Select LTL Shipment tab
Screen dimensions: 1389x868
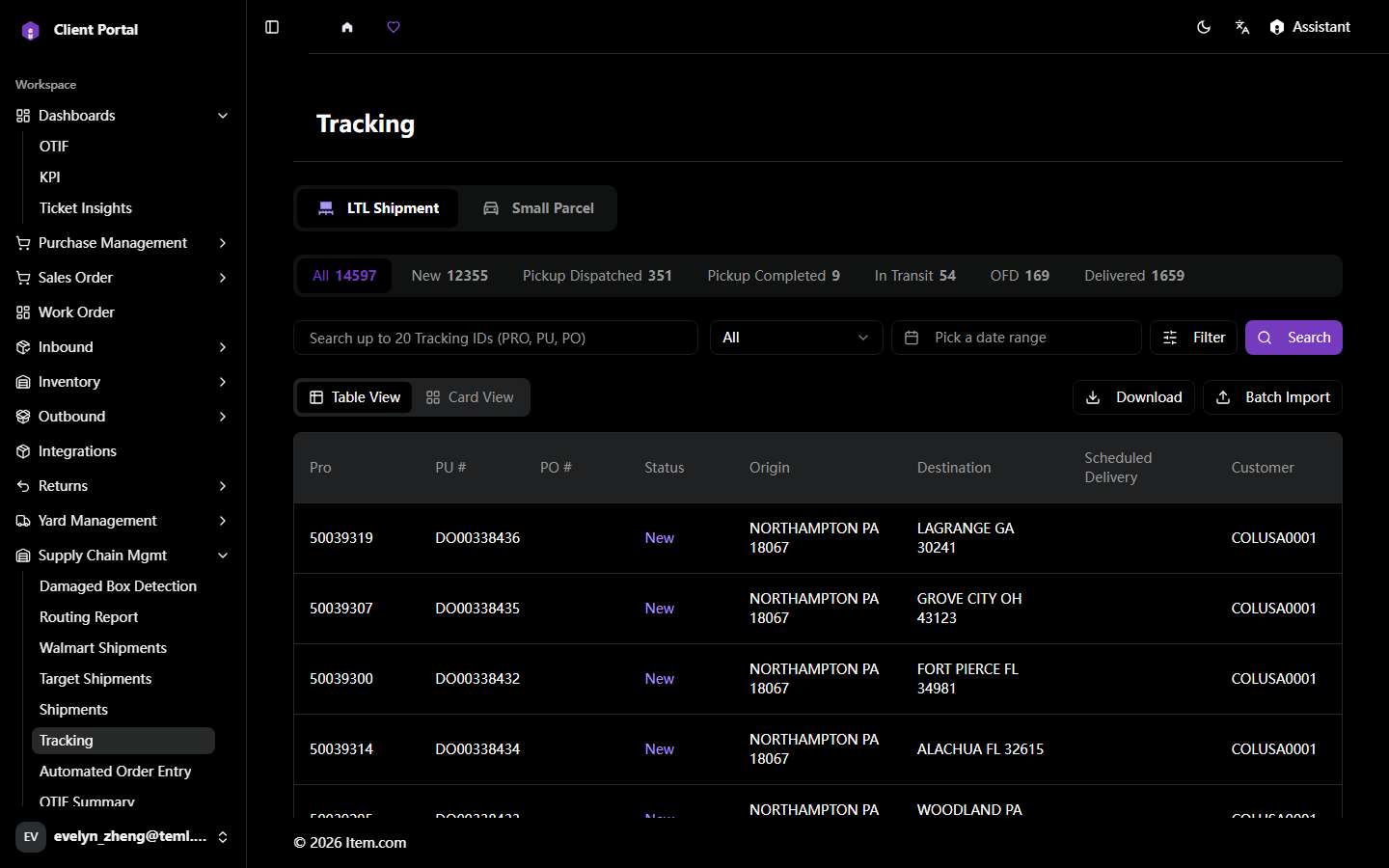pos(378,208)
